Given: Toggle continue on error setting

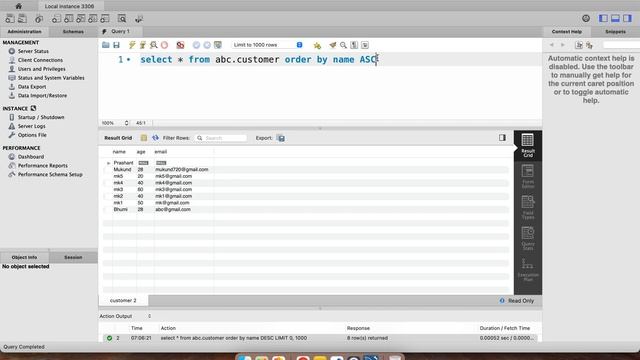Looking at the screenshot, I should [x=180, y=45].
